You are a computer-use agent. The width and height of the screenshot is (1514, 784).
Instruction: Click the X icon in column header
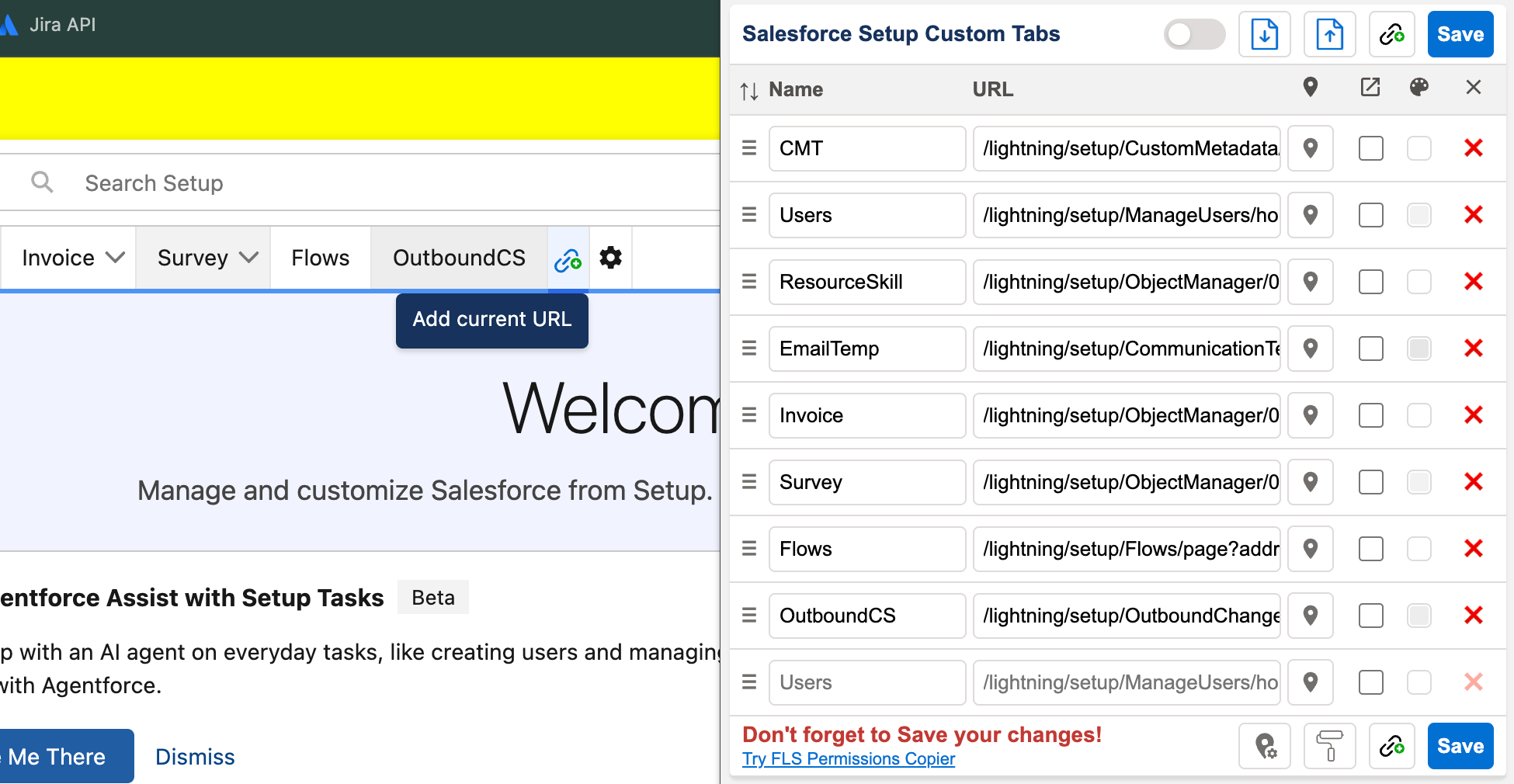pyautogui.click(x=1474, y=87)
